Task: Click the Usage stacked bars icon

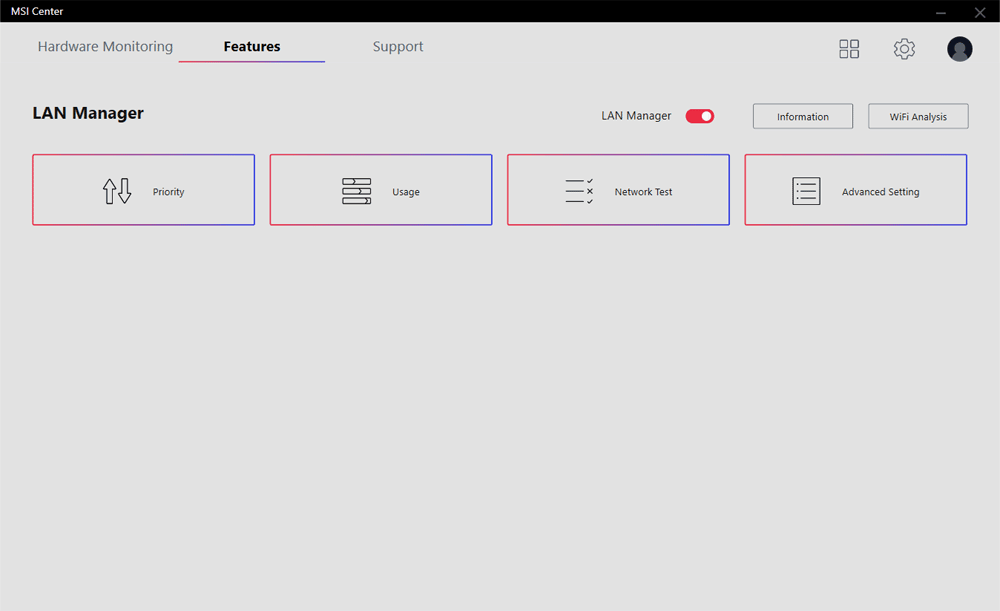Action: point(357,191)
